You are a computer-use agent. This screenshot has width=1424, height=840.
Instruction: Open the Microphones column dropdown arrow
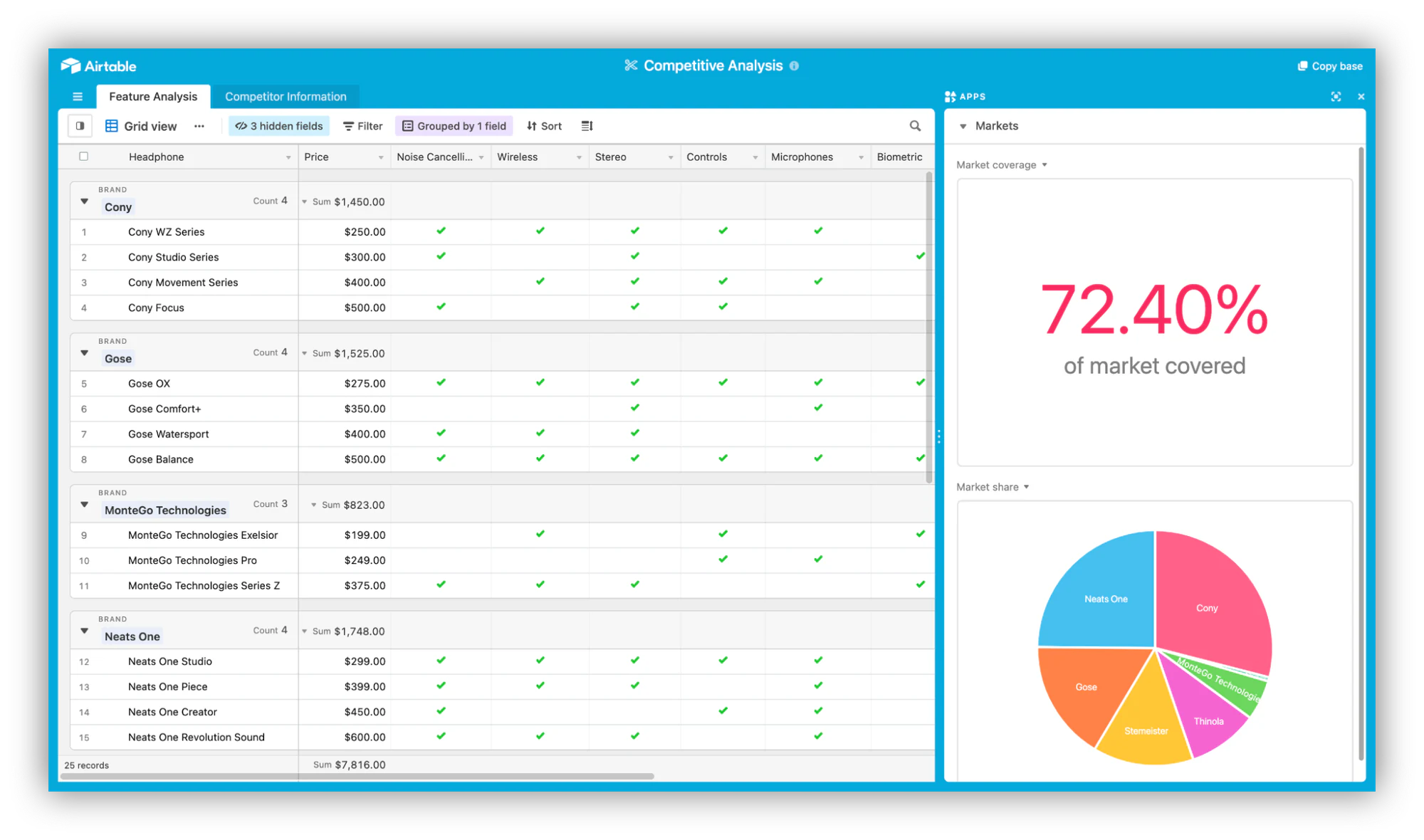coord(861,157)
